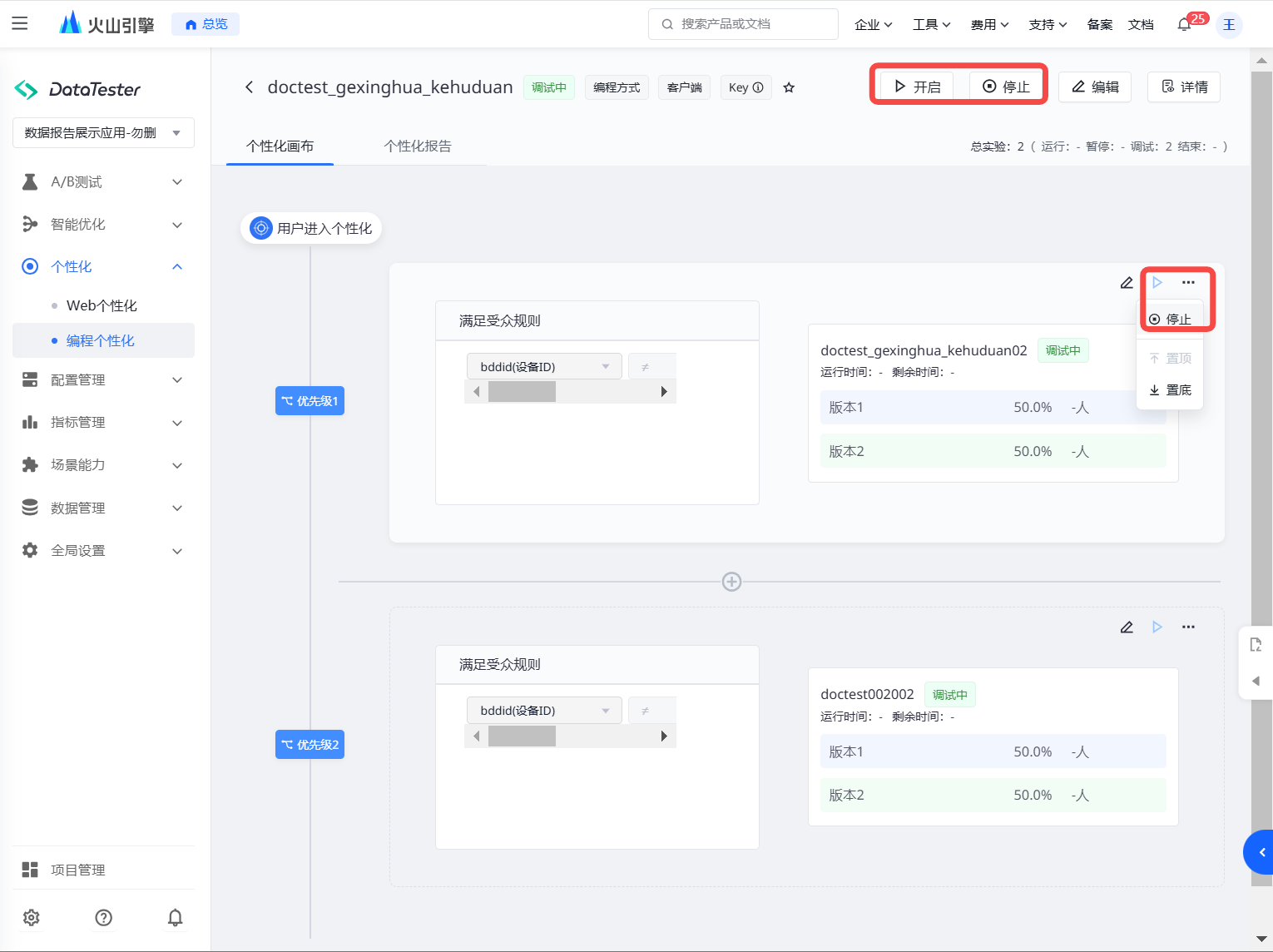Viewport: 1273px width, 952px height.
Task: Click priority 1 rule horizontal scrollbar thumb
Action: (522, 392)
